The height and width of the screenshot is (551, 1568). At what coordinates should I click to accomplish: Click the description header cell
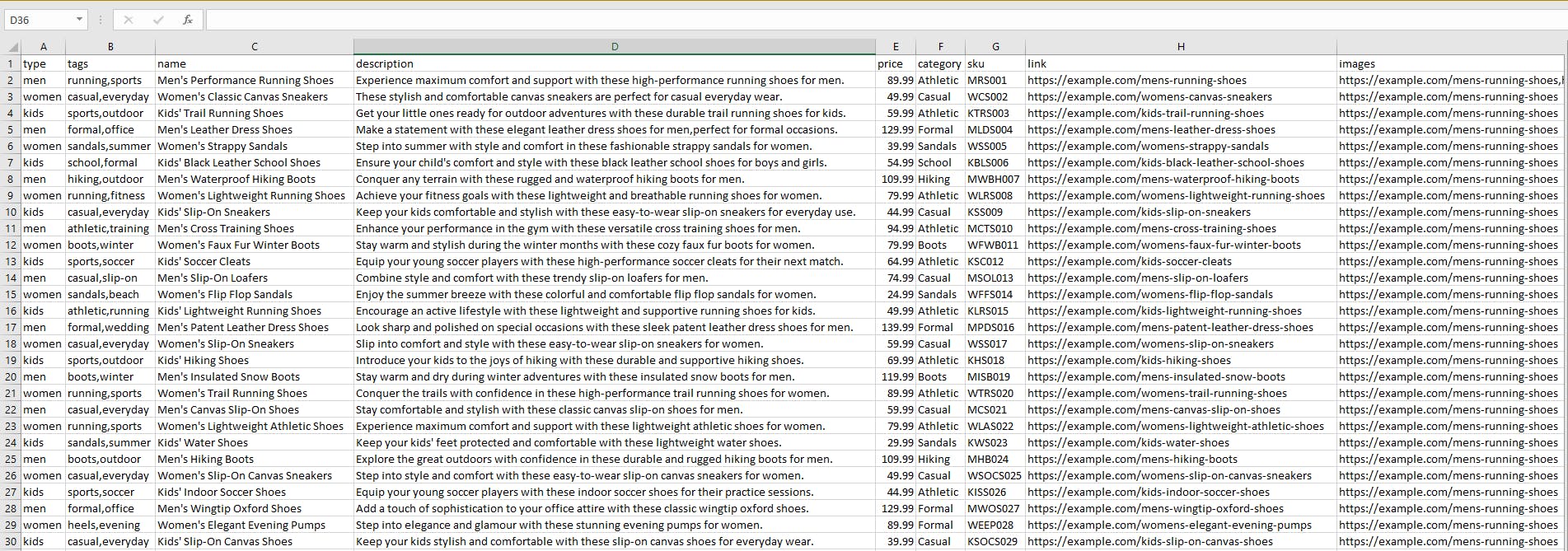click(615, 63)
